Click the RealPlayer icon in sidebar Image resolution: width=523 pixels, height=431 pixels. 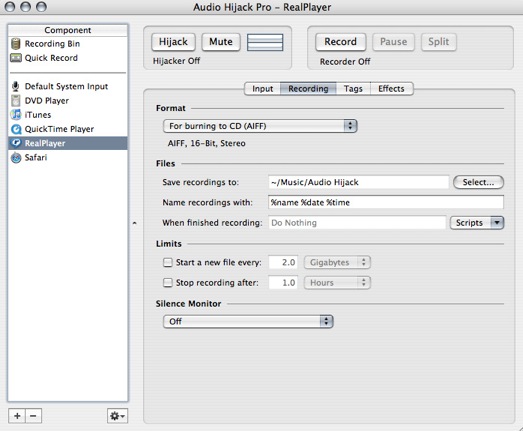point(16,143)
